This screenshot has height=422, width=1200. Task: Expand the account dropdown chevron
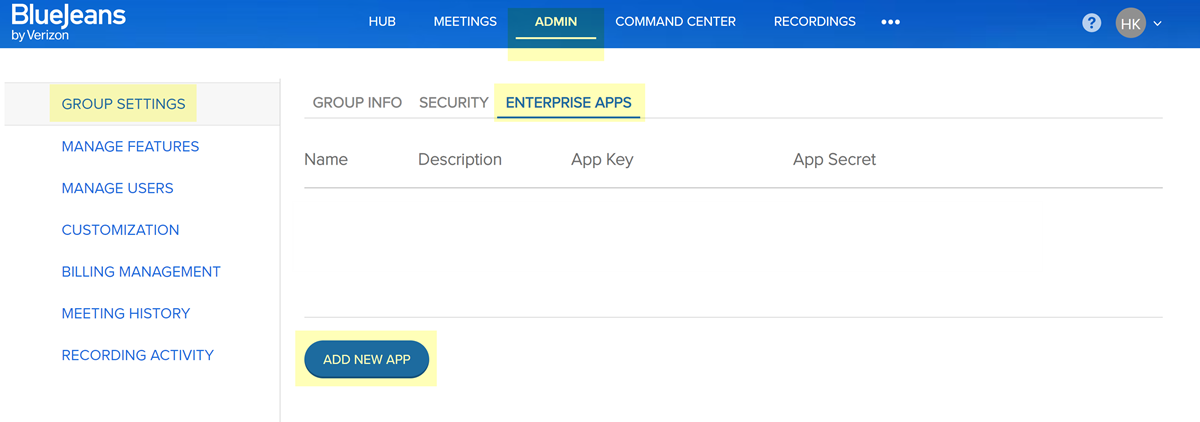pos(1158,24)
